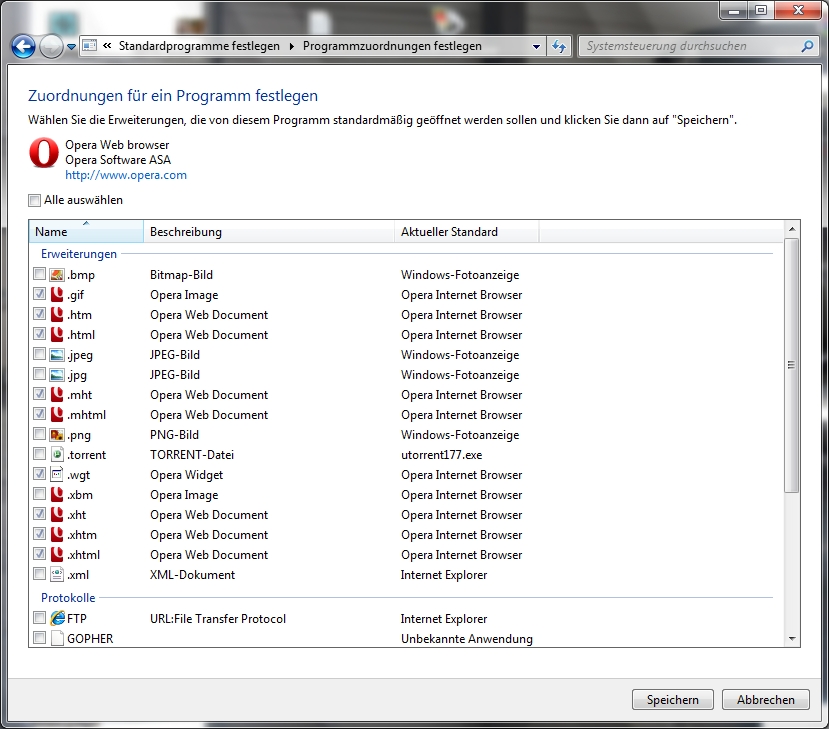Check the .jpeg extension checkbox
The height and width of the screenshot is (729, 829).
click(39, 353)
